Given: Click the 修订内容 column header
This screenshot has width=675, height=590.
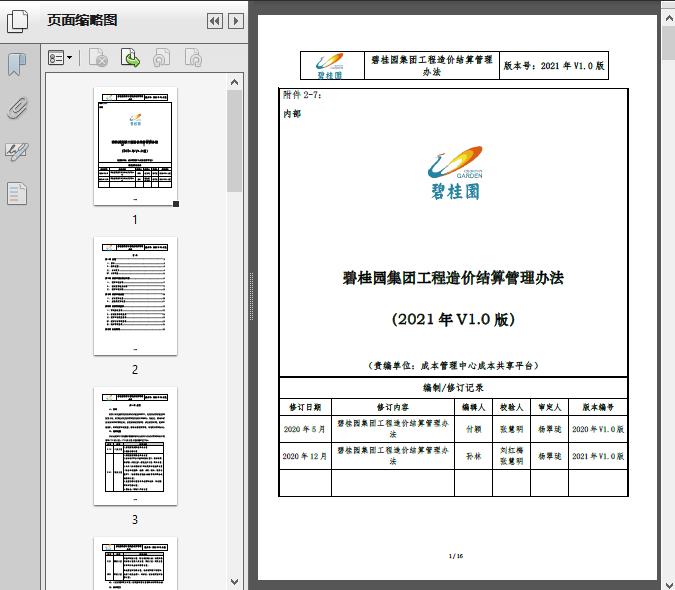Looking at the screenshot, I should [x=393, y=407].
